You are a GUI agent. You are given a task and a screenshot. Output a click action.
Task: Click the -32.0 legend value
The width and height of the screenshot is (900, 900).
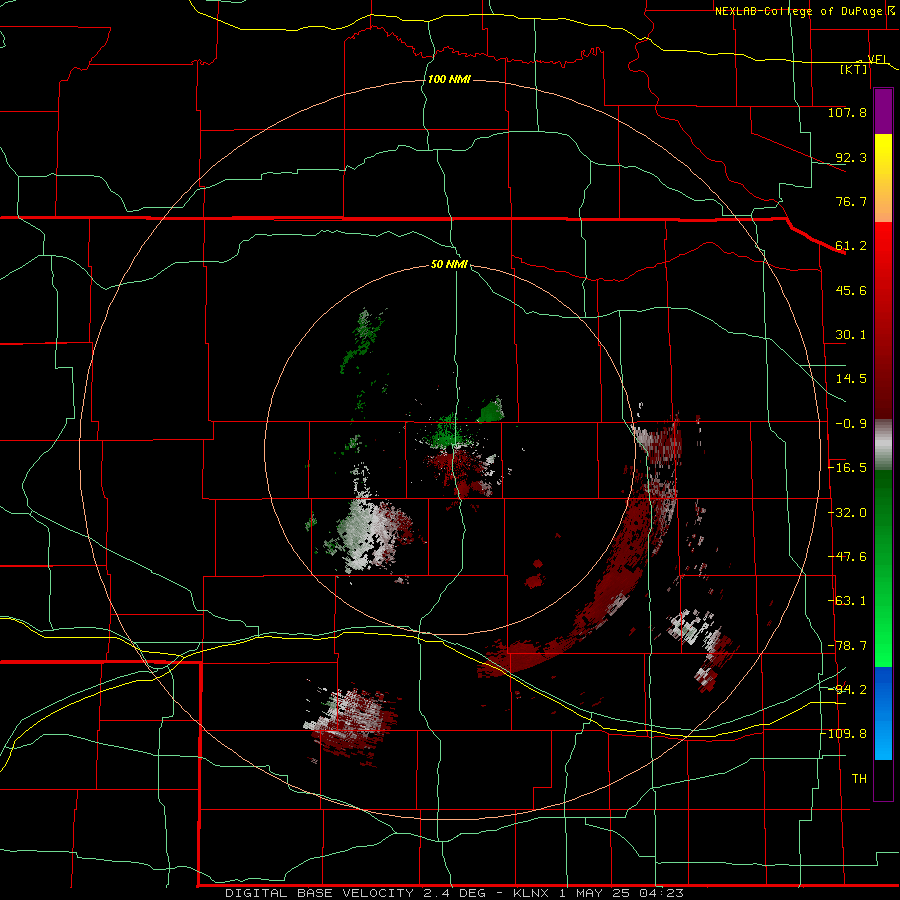click(x=847, y=513)
